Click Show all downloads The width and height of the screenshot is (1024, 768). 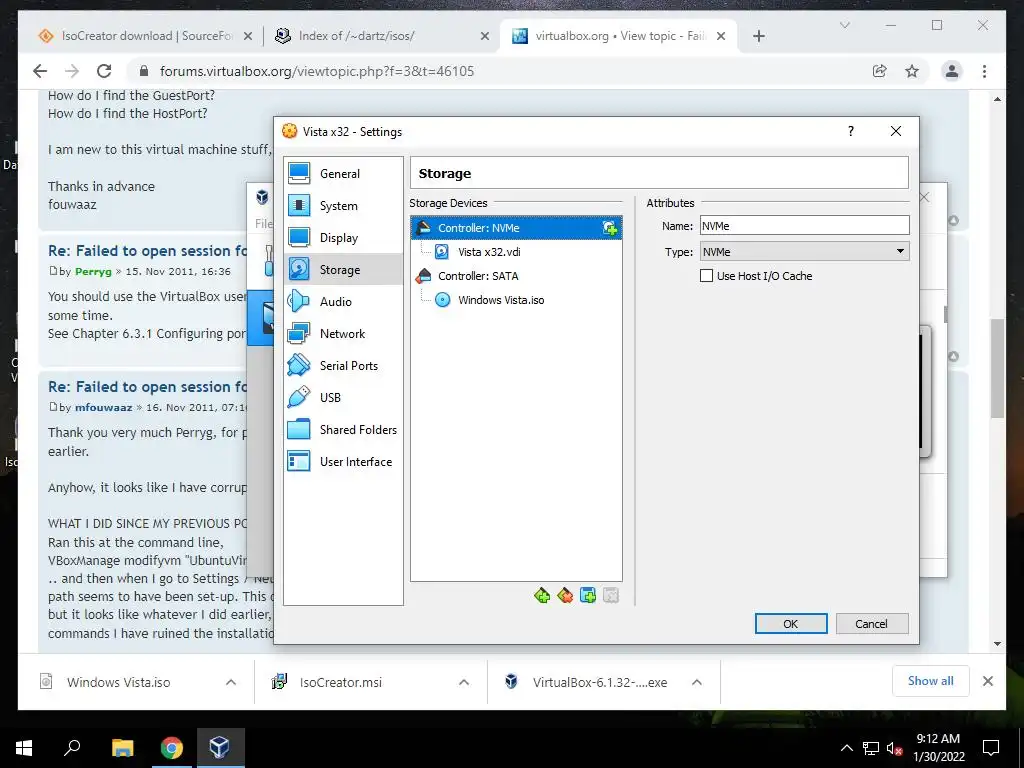(x=931, y=681)
